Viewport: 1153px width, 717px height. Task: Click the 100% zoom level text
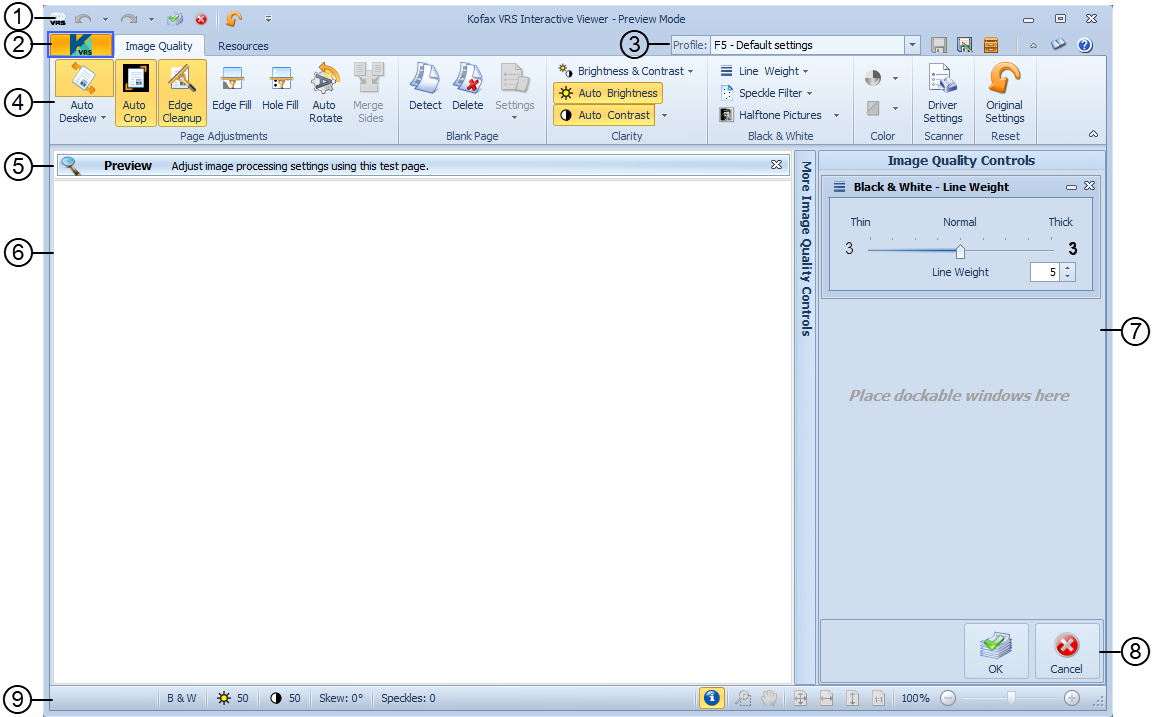tap(915, 698)
